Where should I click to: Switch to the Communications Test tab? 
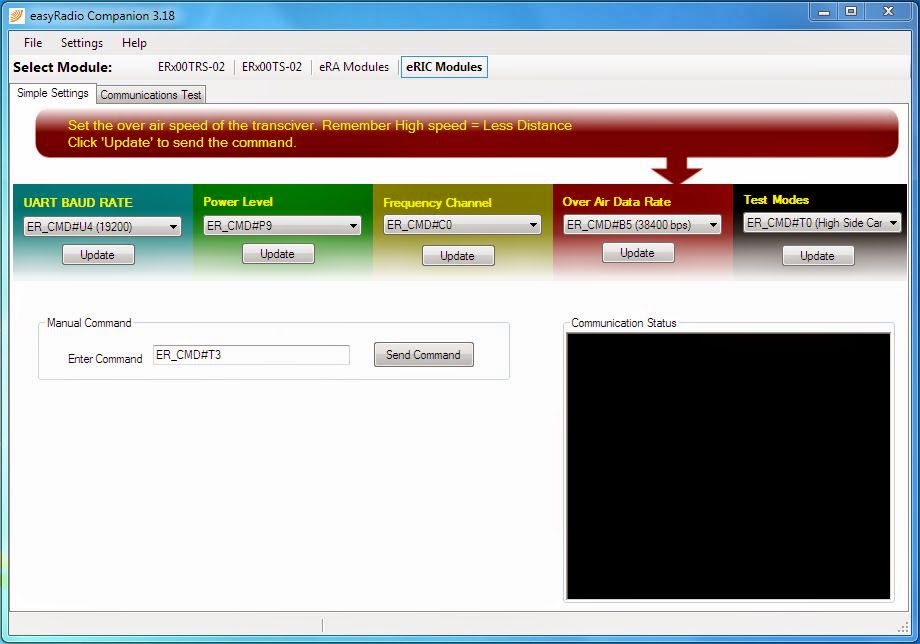151,94
